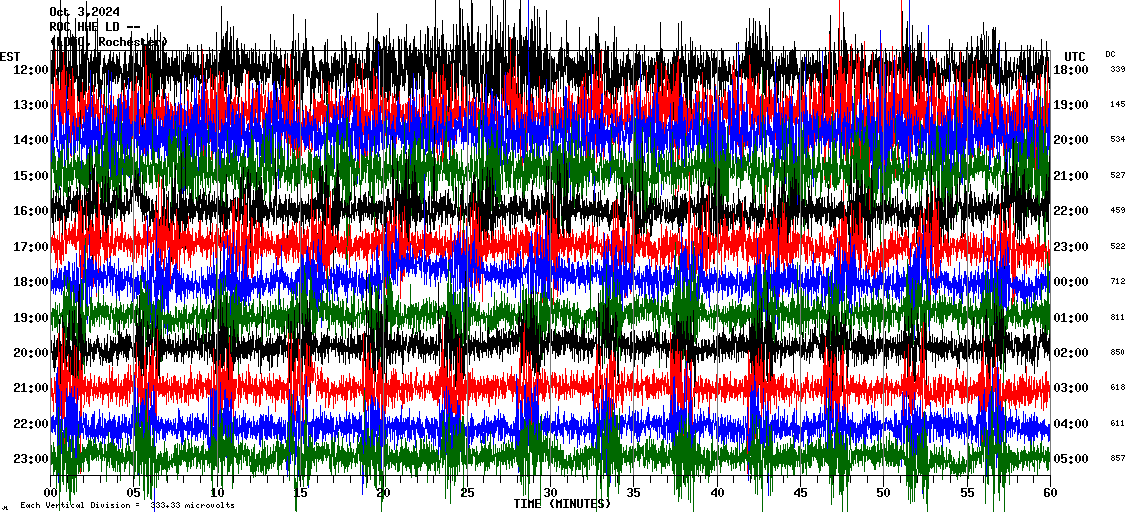Click the DC value 339 in top row
1130x519 pixels.
[1117, 70]
